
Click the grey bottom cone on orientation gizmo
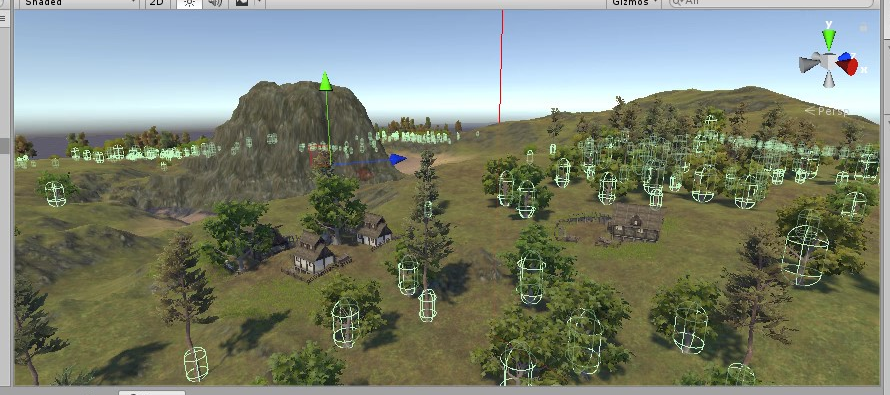click(829, 80)
